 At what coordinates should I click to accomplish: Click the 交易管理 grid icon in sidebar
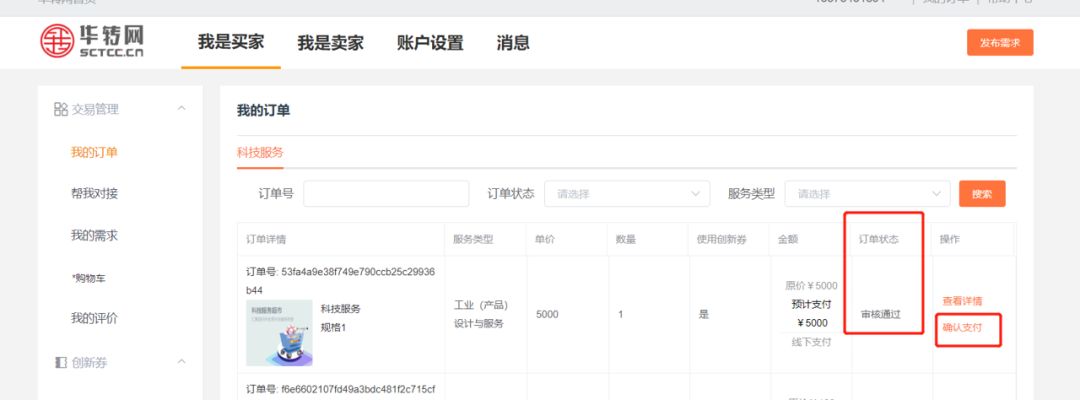[61, 109]
